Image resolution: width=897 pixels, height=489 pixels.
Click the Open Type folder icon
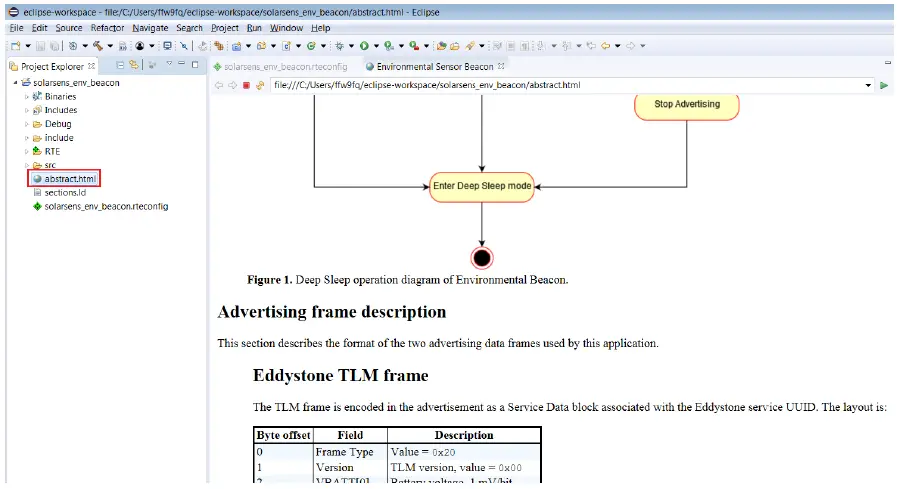[441, 46]
